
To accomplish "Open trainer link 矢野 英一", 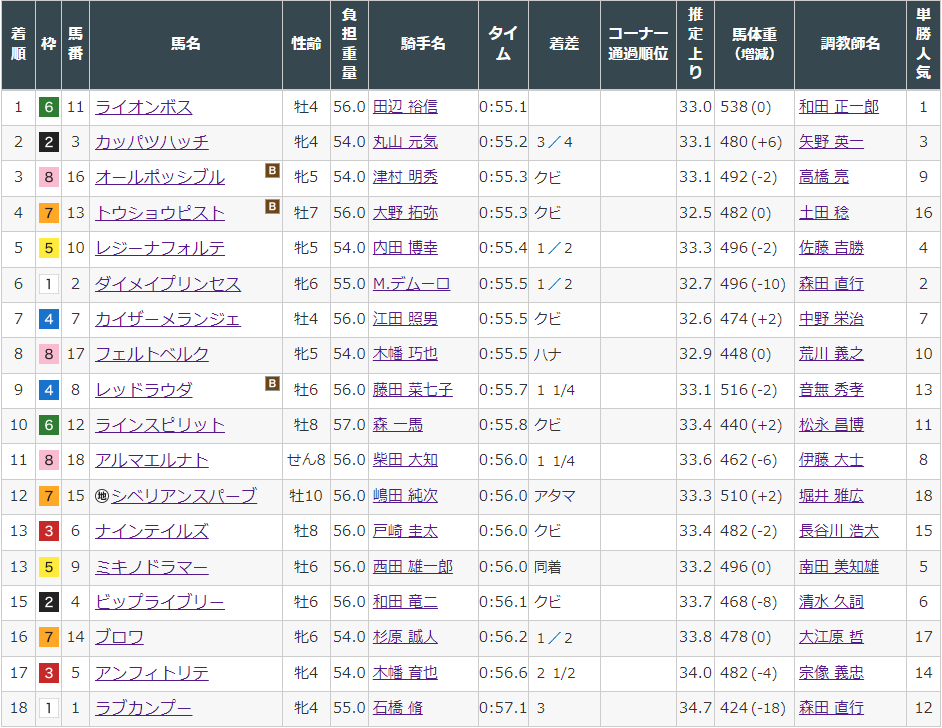I will tap(831, 142).
